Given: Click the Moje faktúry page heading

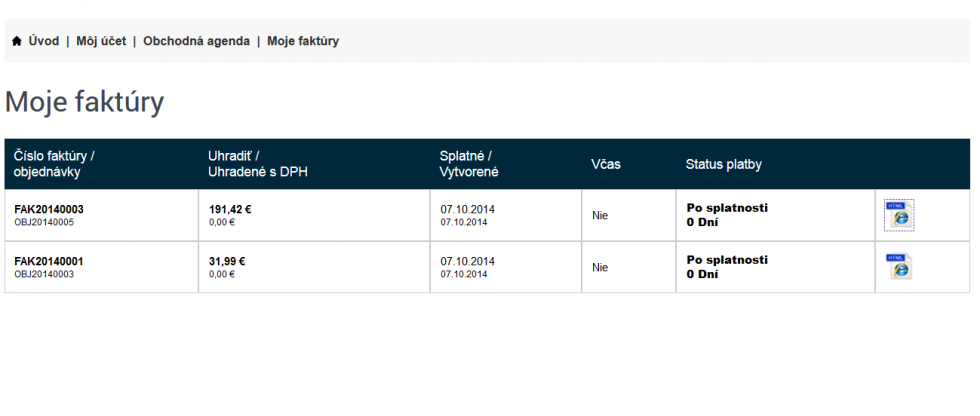Looking at the screenshot, I should click(x=85, y=102).
